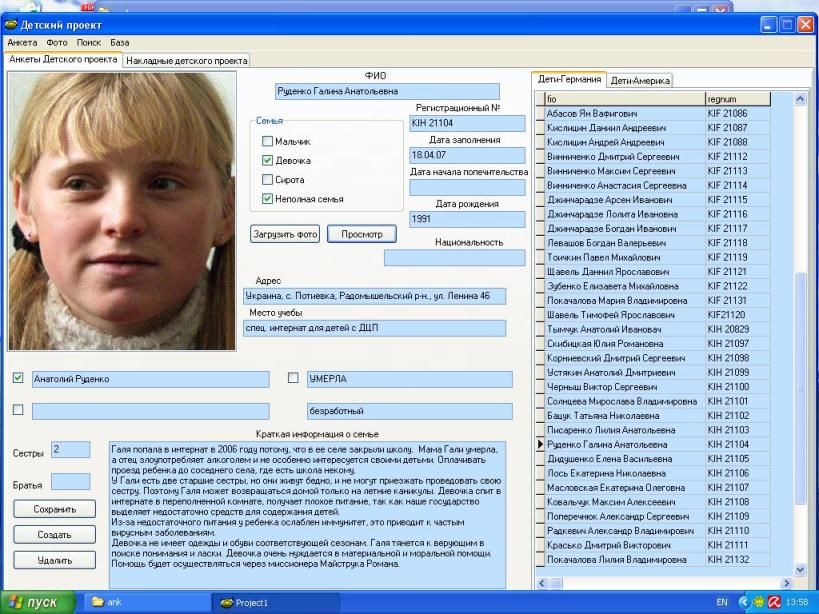Click the regnum cell KIH 20829
Image resolution: width=819 pixels, height=614 pixels.
[x=738, y=329]
